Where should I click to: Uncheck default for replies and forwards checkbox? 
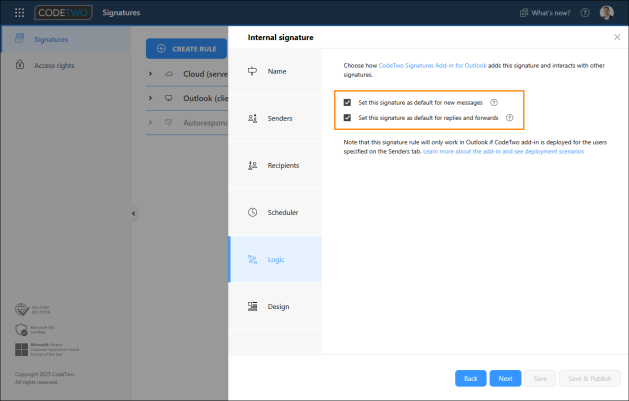coord(347,117)
